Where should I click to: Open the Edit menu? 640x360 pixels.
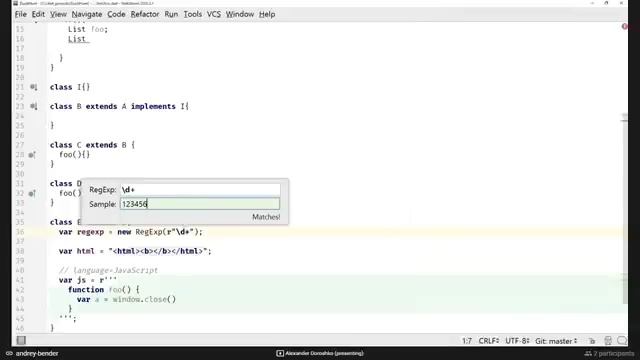tap(38, 14)
